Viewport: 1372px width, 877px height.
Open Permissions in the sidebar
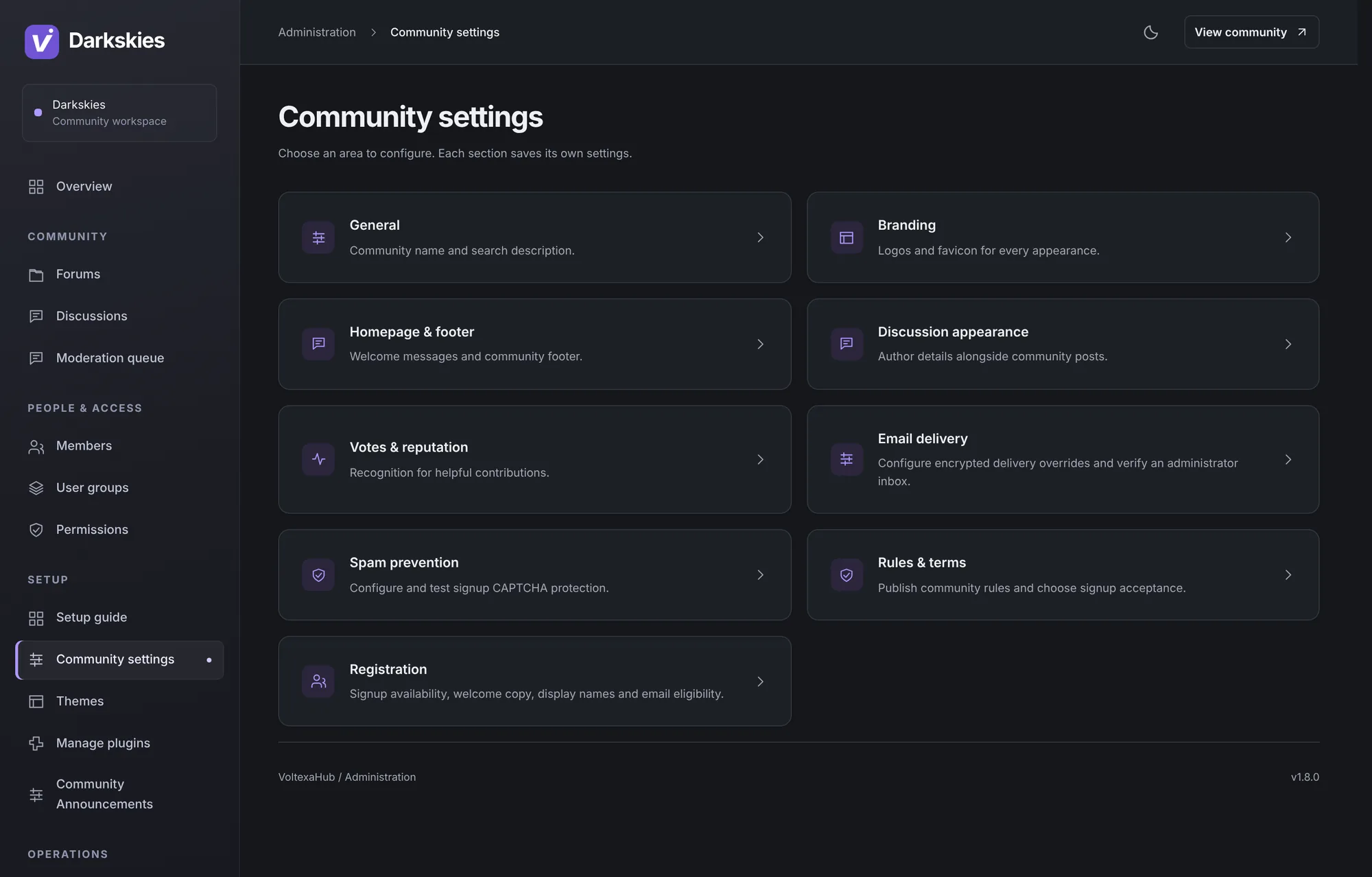pyautogui.click(x=119, y=530)
